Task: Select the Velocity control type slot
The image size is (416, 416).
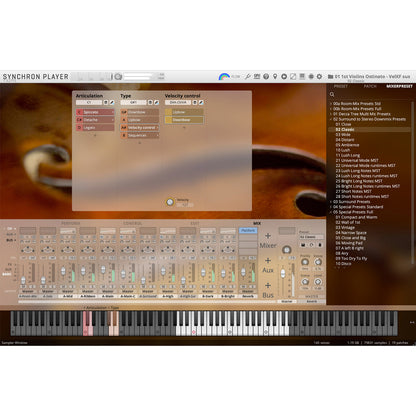Action: [140, 127]
